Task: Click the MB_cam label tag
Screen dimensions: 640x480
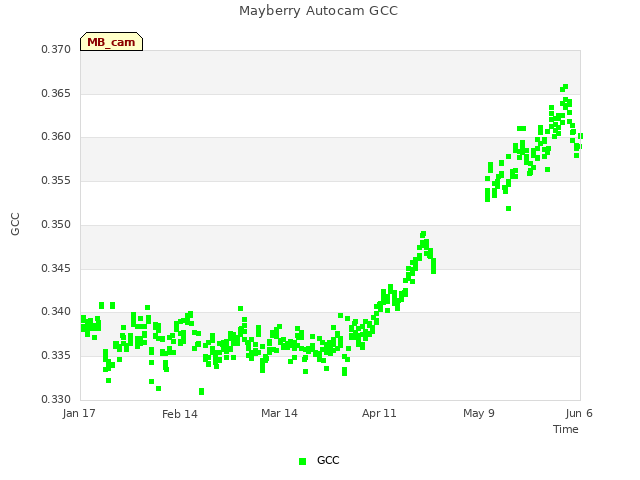Action: click(111, 42)
